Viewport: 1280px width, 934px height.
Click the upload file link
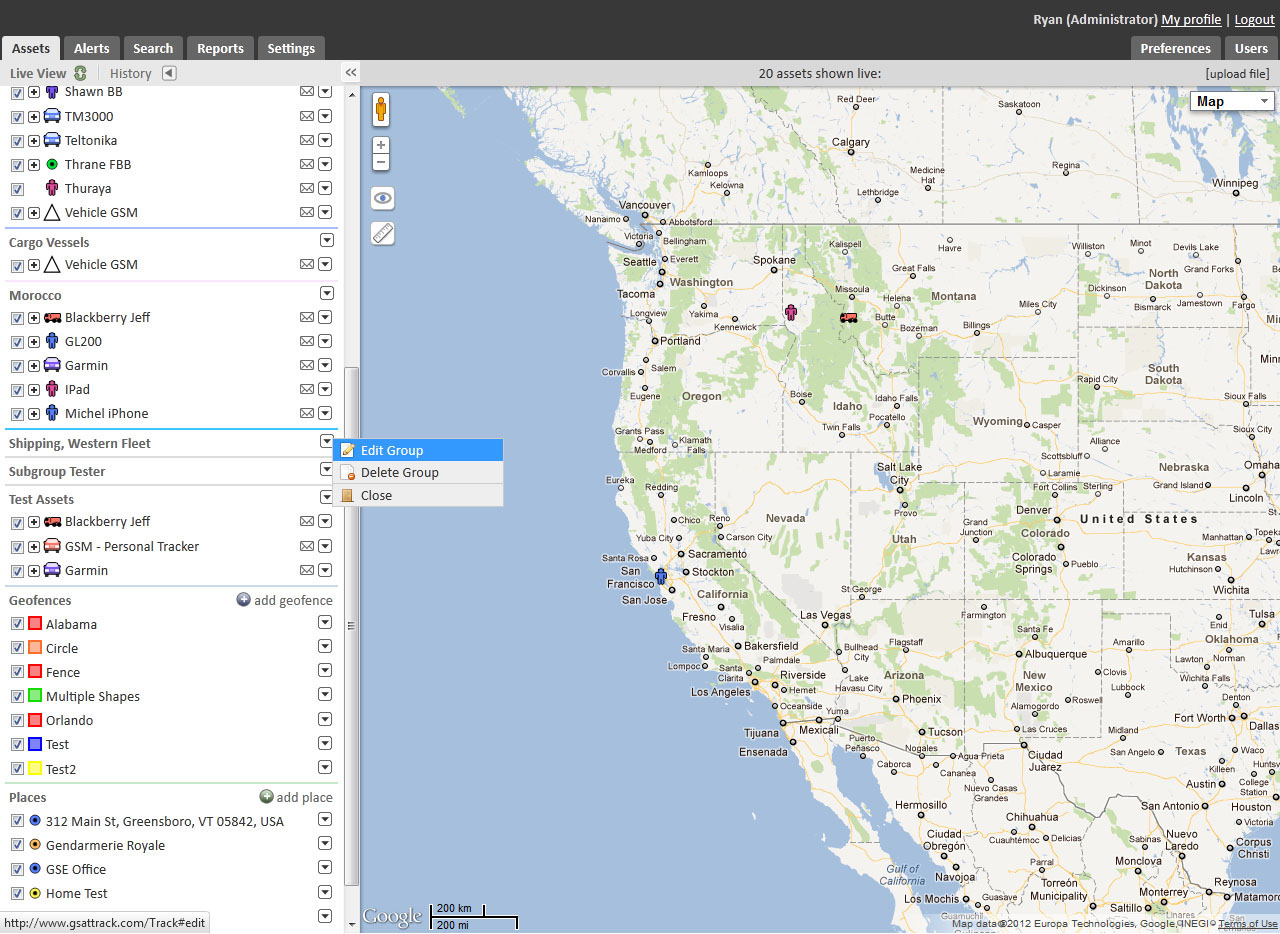(1237, 73)
